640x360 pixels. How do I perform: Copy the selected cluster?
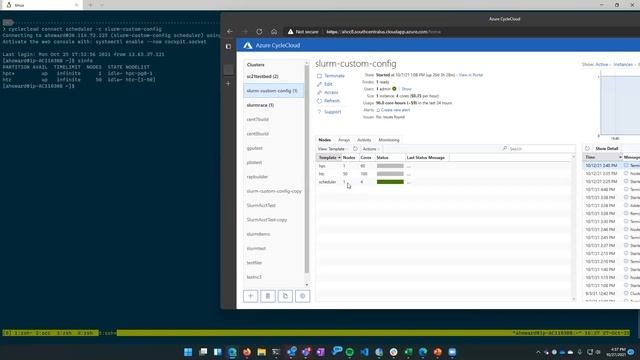point(285,296)
